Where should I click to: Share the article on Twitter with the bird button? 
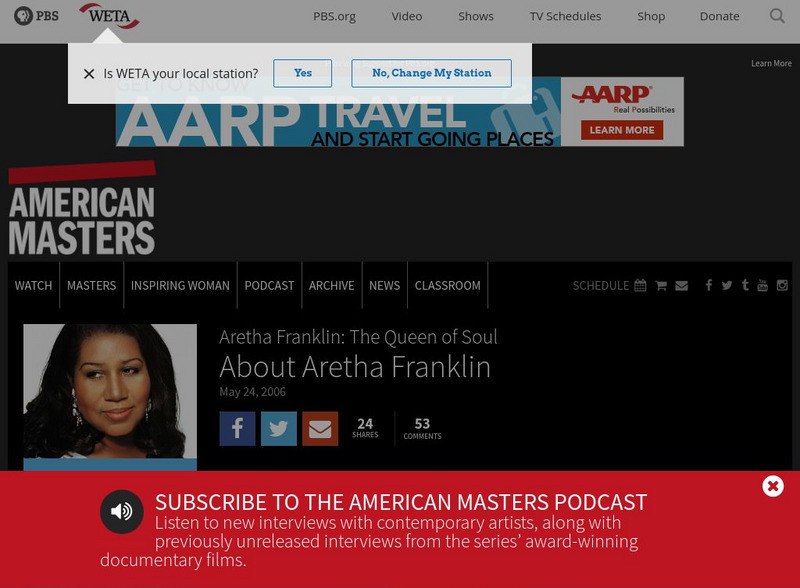(279, 429)
